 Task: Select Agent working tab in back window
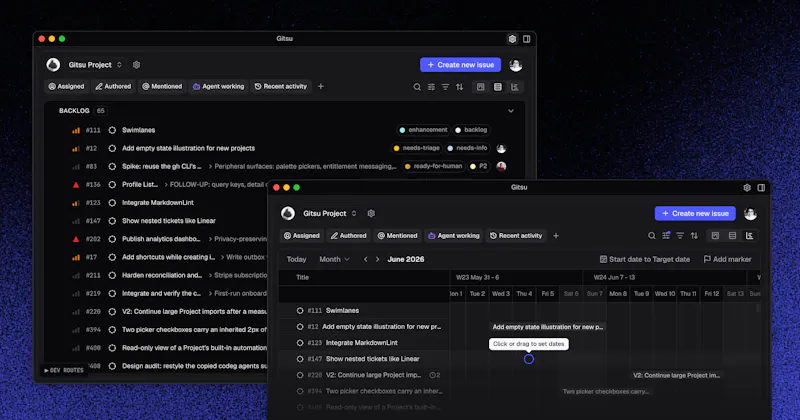218,87
